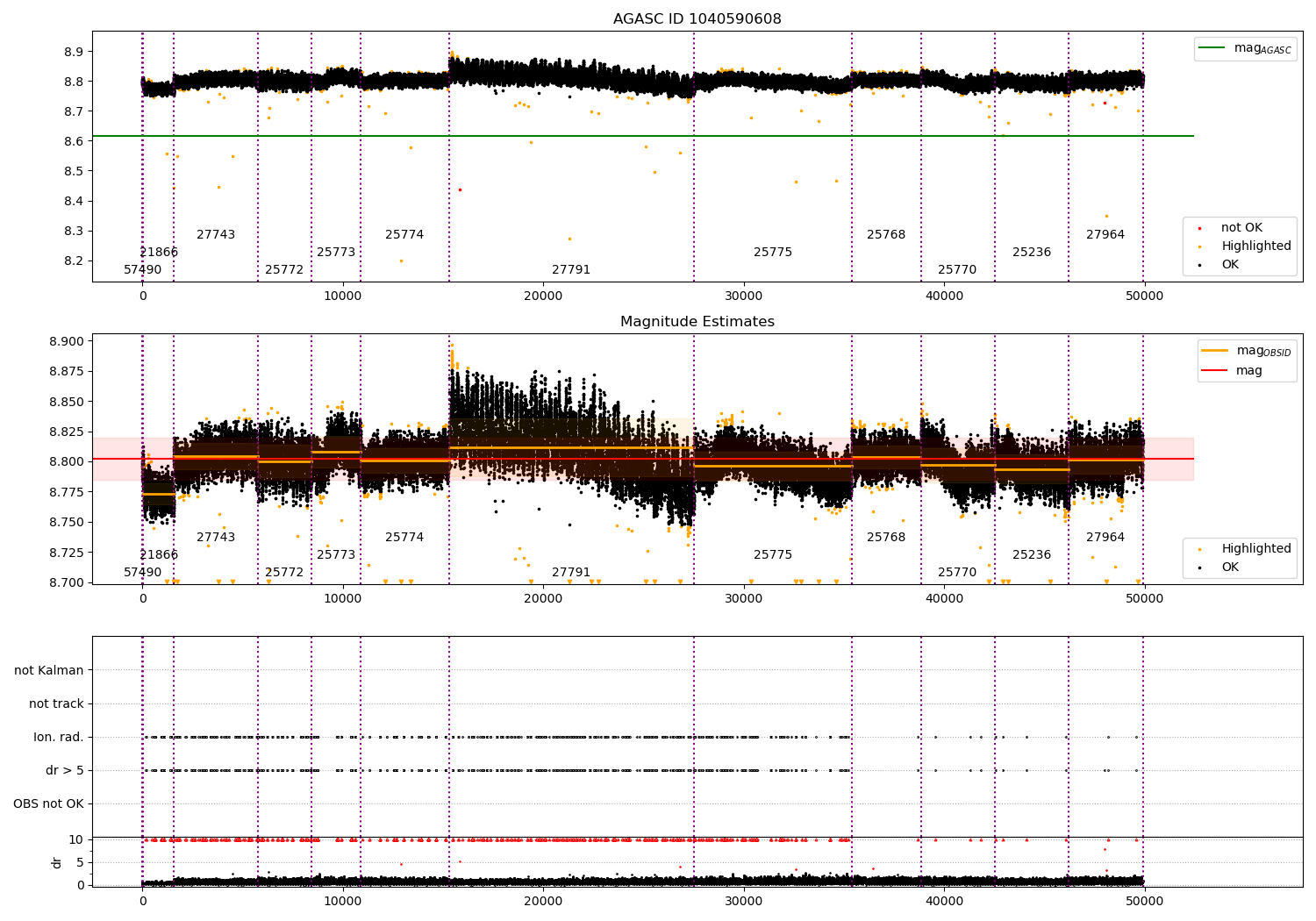The image size is (1316, 921).
Task: Click OBSID label 57490 in Magnitude Estimates plot
Action: pyautogui.click(x=143, y=573)
